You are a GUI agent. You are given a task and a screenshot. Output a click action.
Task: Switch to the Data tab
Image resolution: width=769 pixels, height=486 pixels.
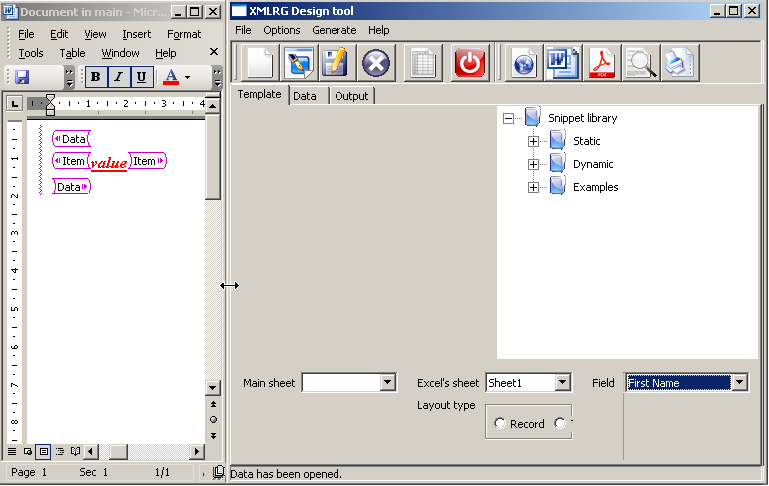tap(305, 96)
